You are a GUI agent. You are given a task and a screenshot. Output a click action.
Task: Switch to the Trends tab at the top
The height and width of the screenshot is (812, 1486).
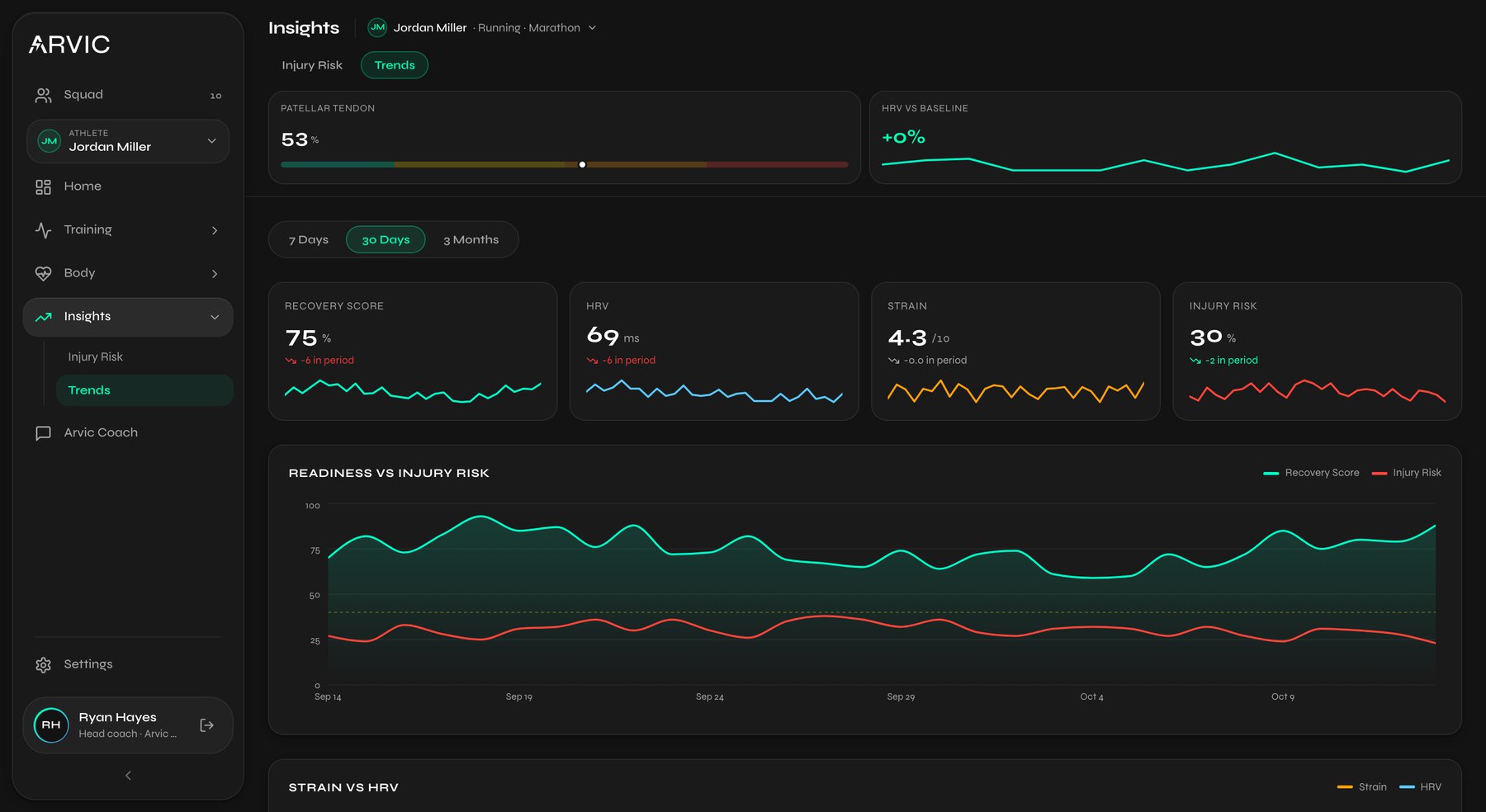(x=395, y=65)
